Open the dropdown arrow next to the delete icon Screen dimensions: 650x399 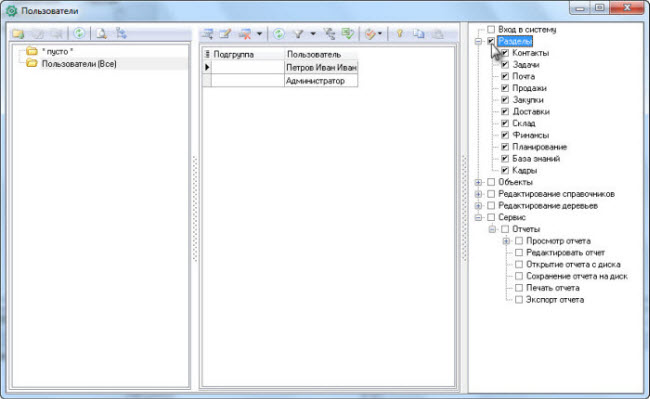(x=260, y=34)
